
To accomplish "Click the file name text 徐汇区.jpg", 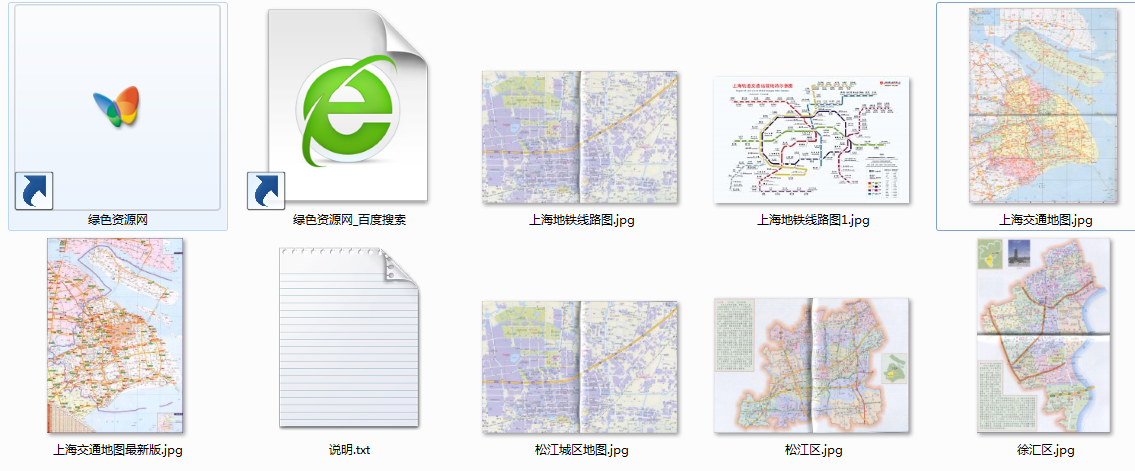I will pyautogui.click(x=1045, y=450).
